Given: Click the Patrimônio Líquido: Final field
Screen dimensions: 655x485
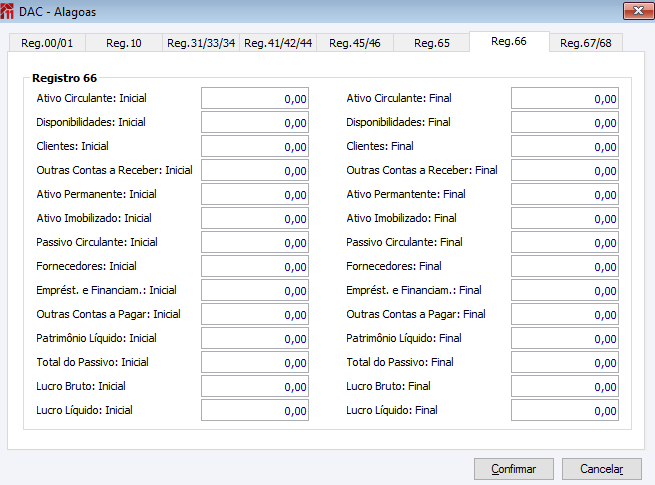Looking at the screenshot, I should point(565,339).
